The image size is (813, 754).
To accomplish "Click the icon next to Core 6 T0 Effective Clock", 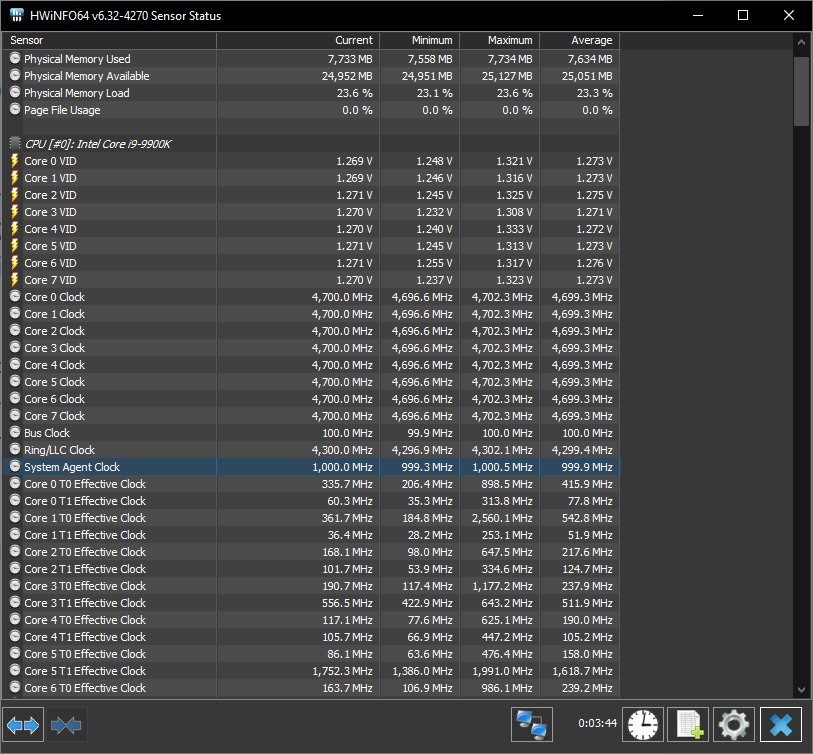I will point(15,687).
